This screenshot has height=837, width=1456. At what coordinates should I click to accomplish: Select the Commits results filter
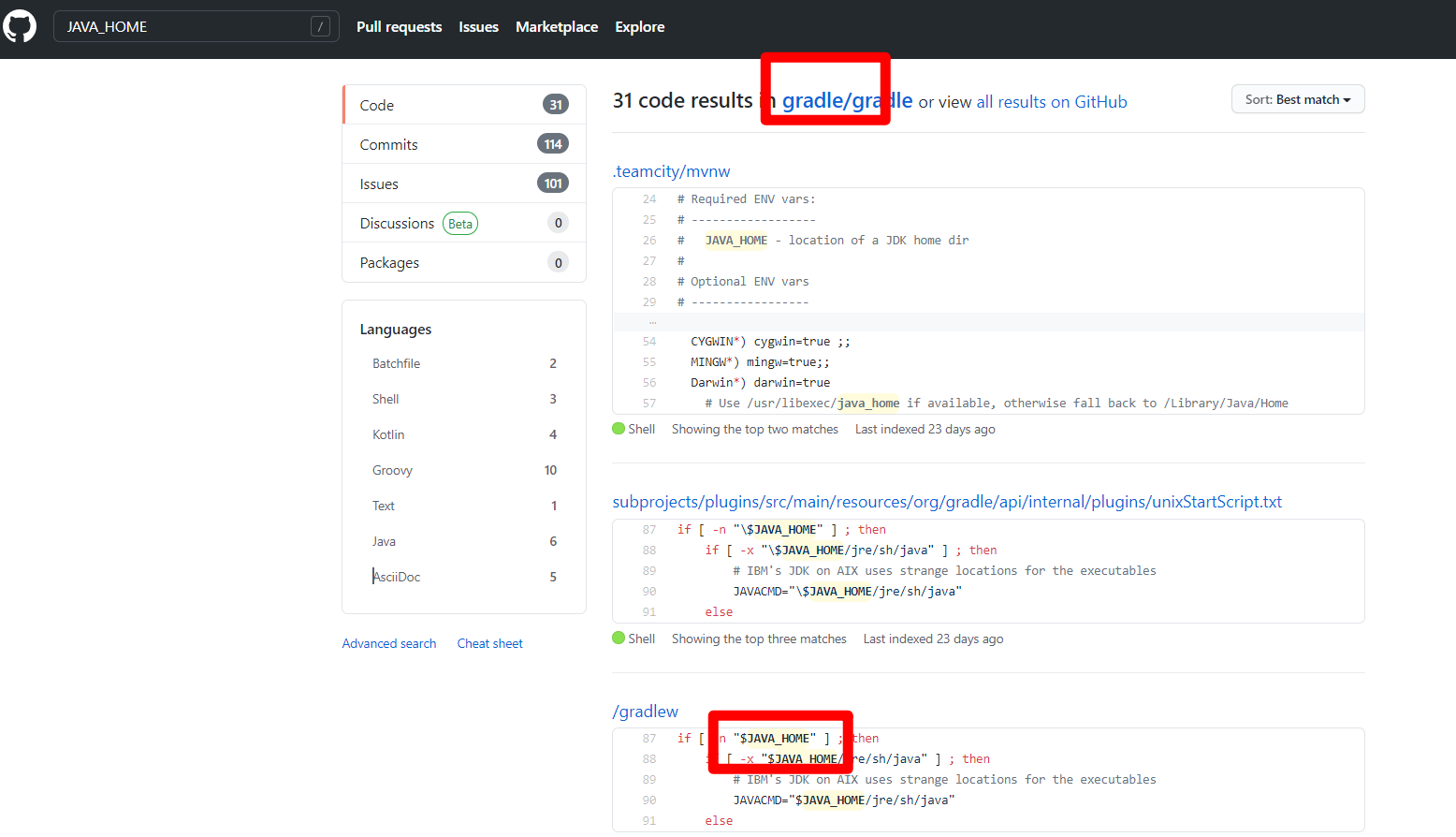(x=464, y=144)
